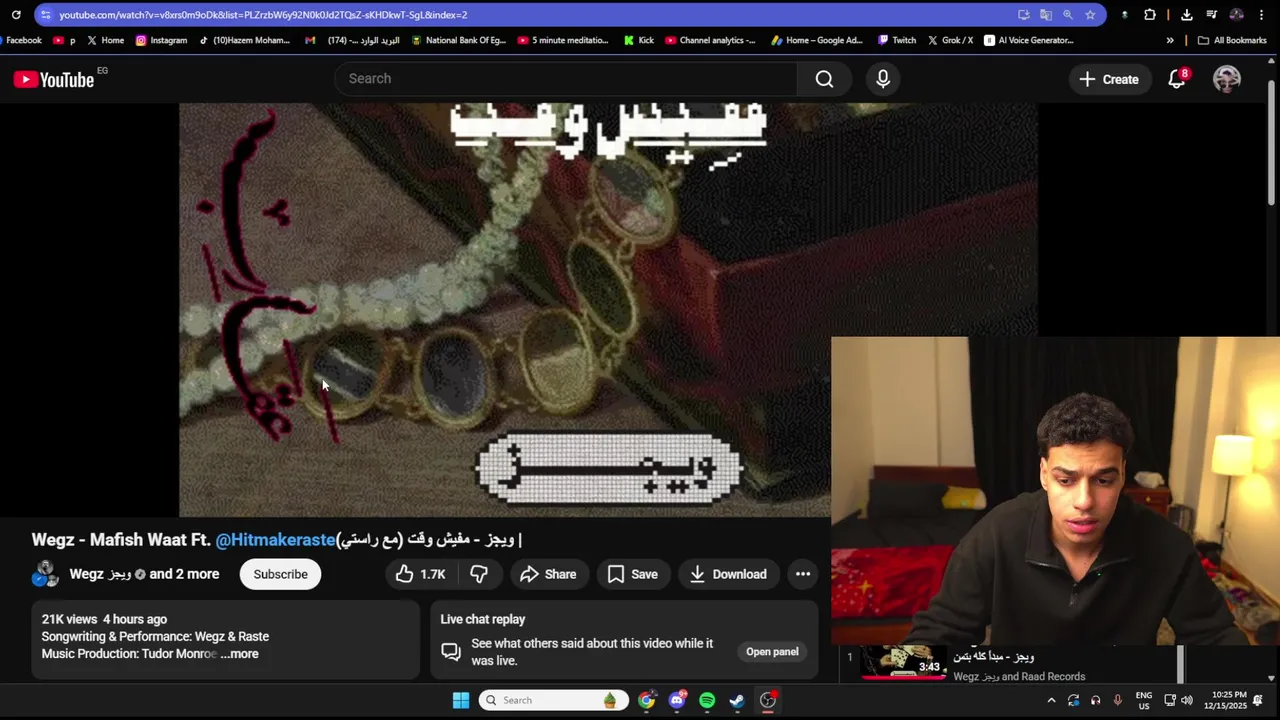Reload the page with the refresh icon
This screenshot has height=720, width=1280.
(x=16, y=15)
